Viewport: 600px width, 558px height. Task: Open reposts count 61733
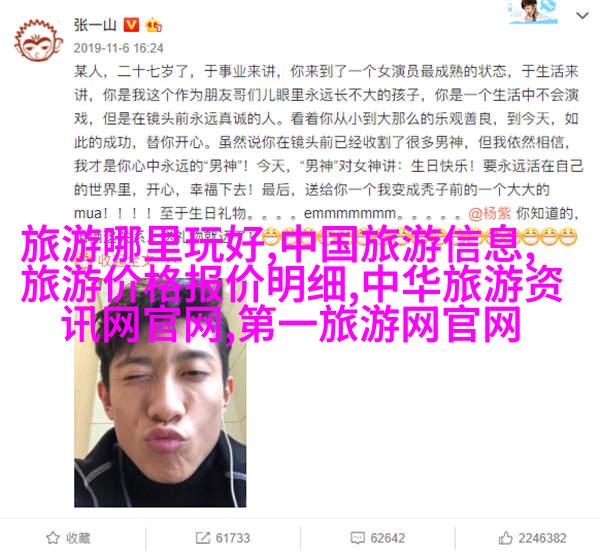point(233,538)
